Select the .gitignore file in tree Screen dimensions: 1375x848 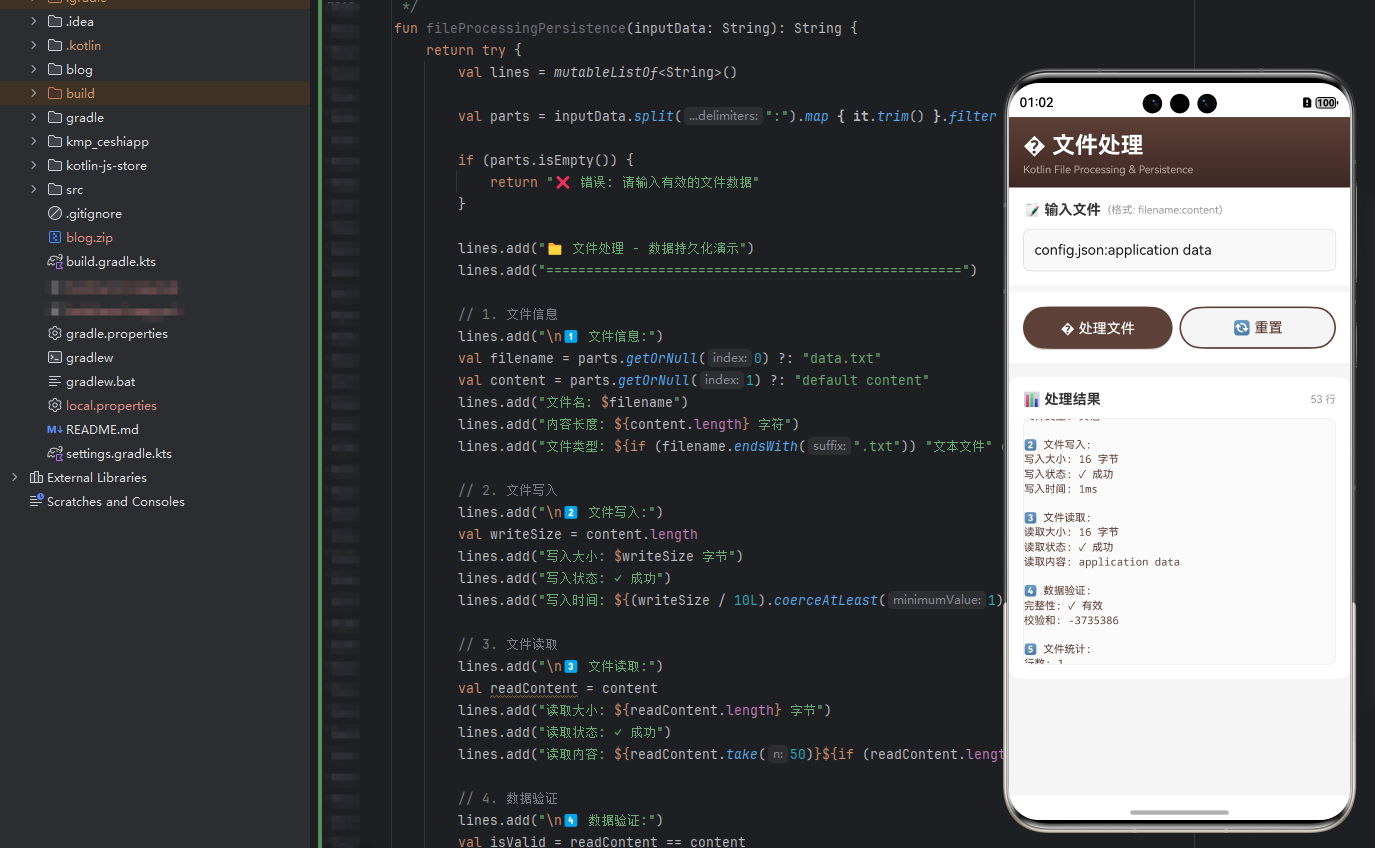tap(94, 213)
